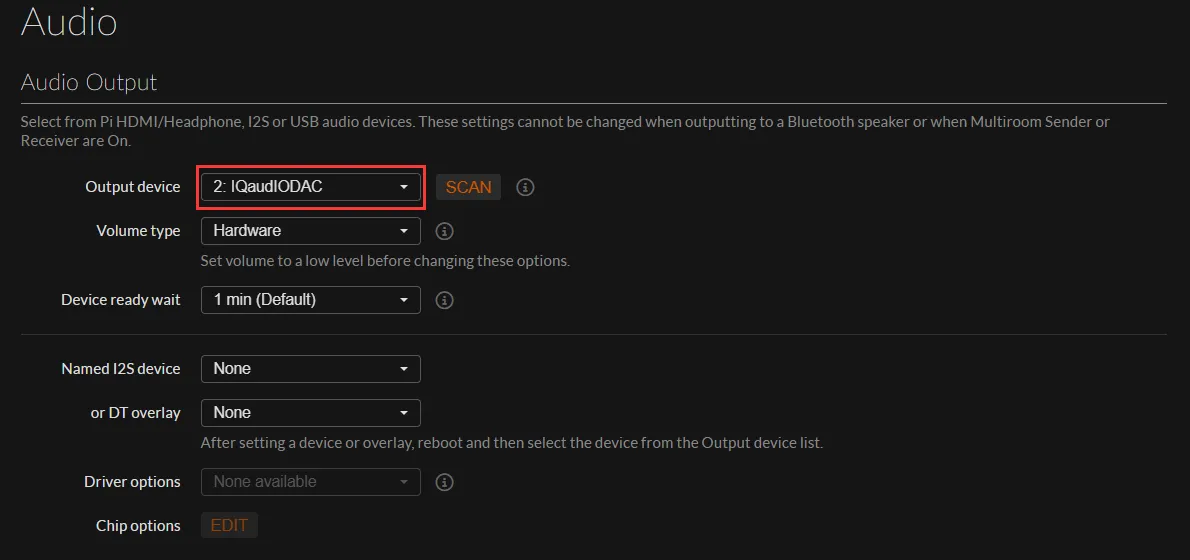Click the Chip options label
The width and height of the screenshot is (1190, 560).
[138, 526]
